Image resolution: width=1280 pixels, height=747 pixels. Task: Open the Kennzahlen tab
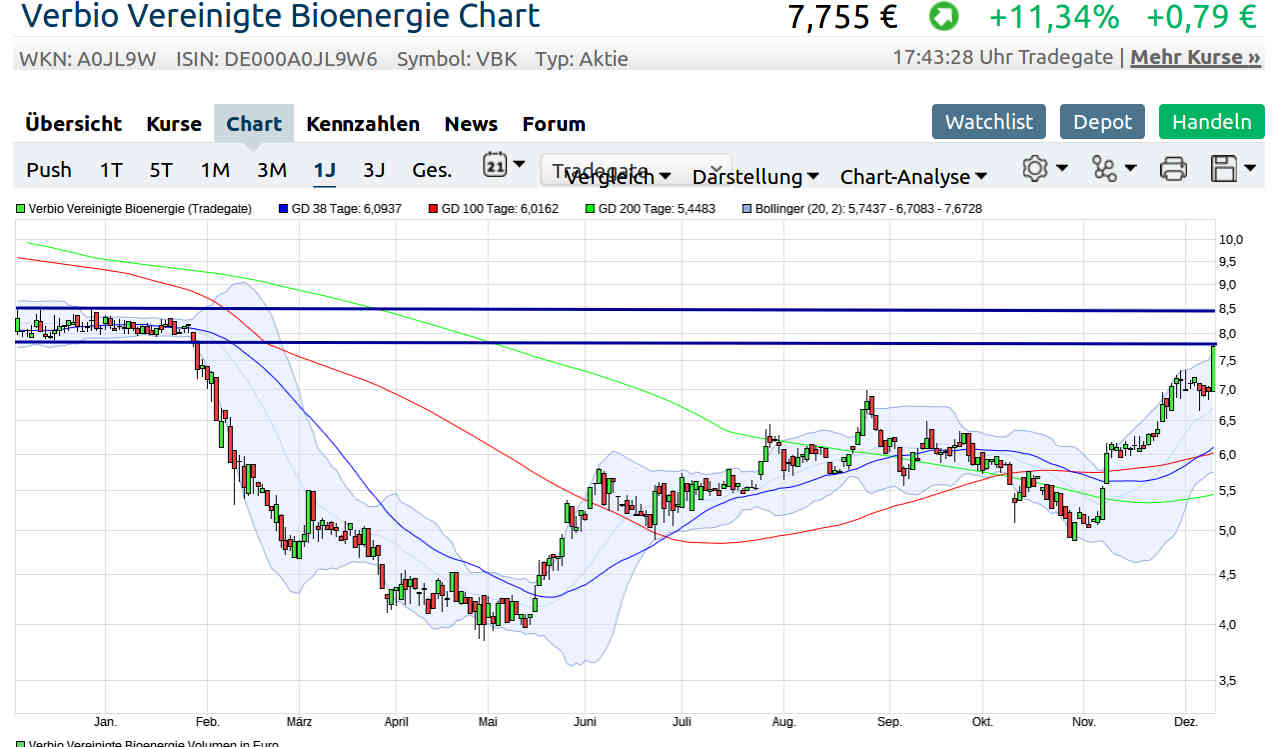363,124
